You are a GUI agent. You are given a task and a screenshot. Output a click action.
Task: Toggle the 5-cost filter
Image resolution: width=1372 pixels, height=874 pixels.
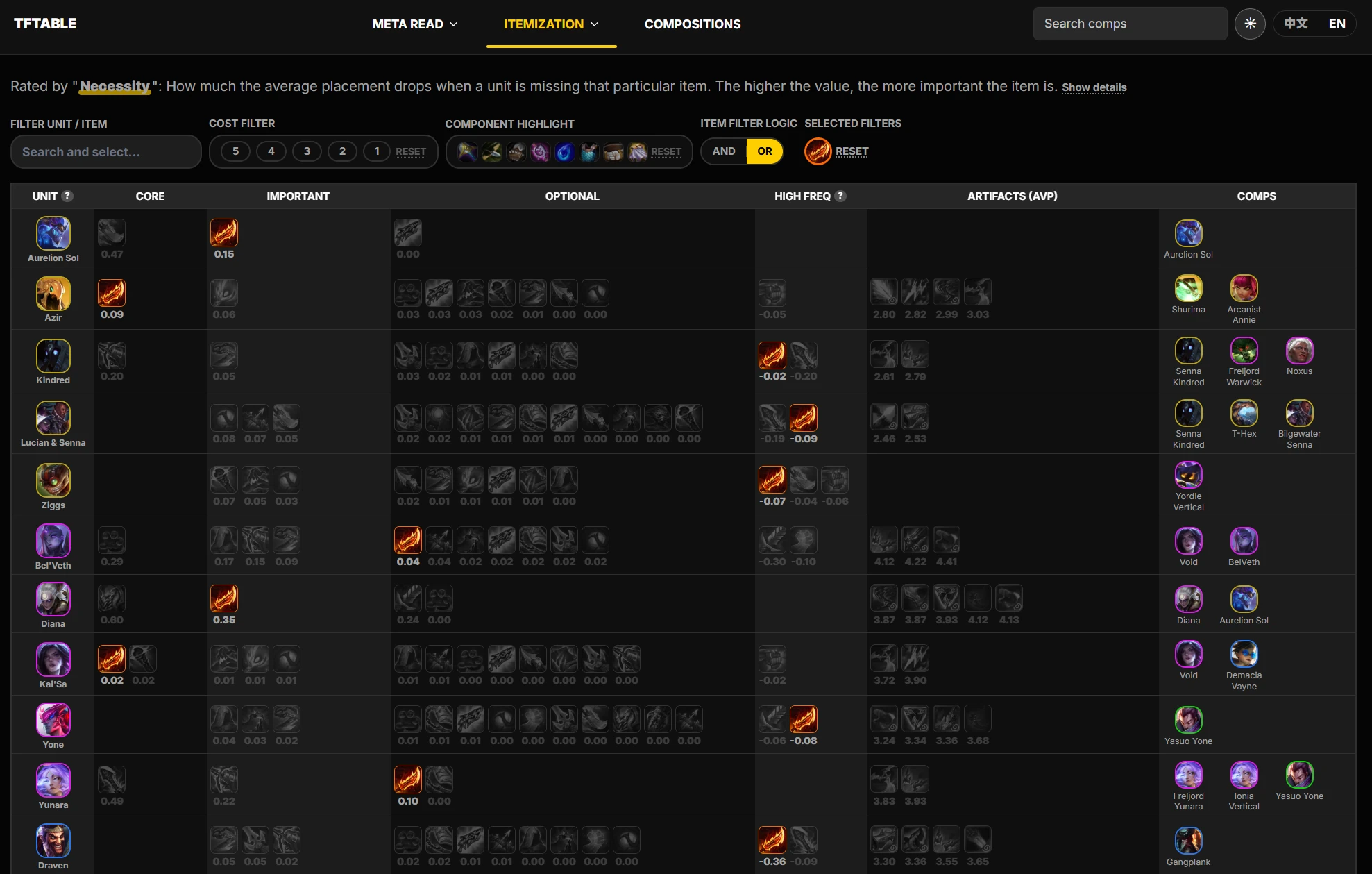235,151
